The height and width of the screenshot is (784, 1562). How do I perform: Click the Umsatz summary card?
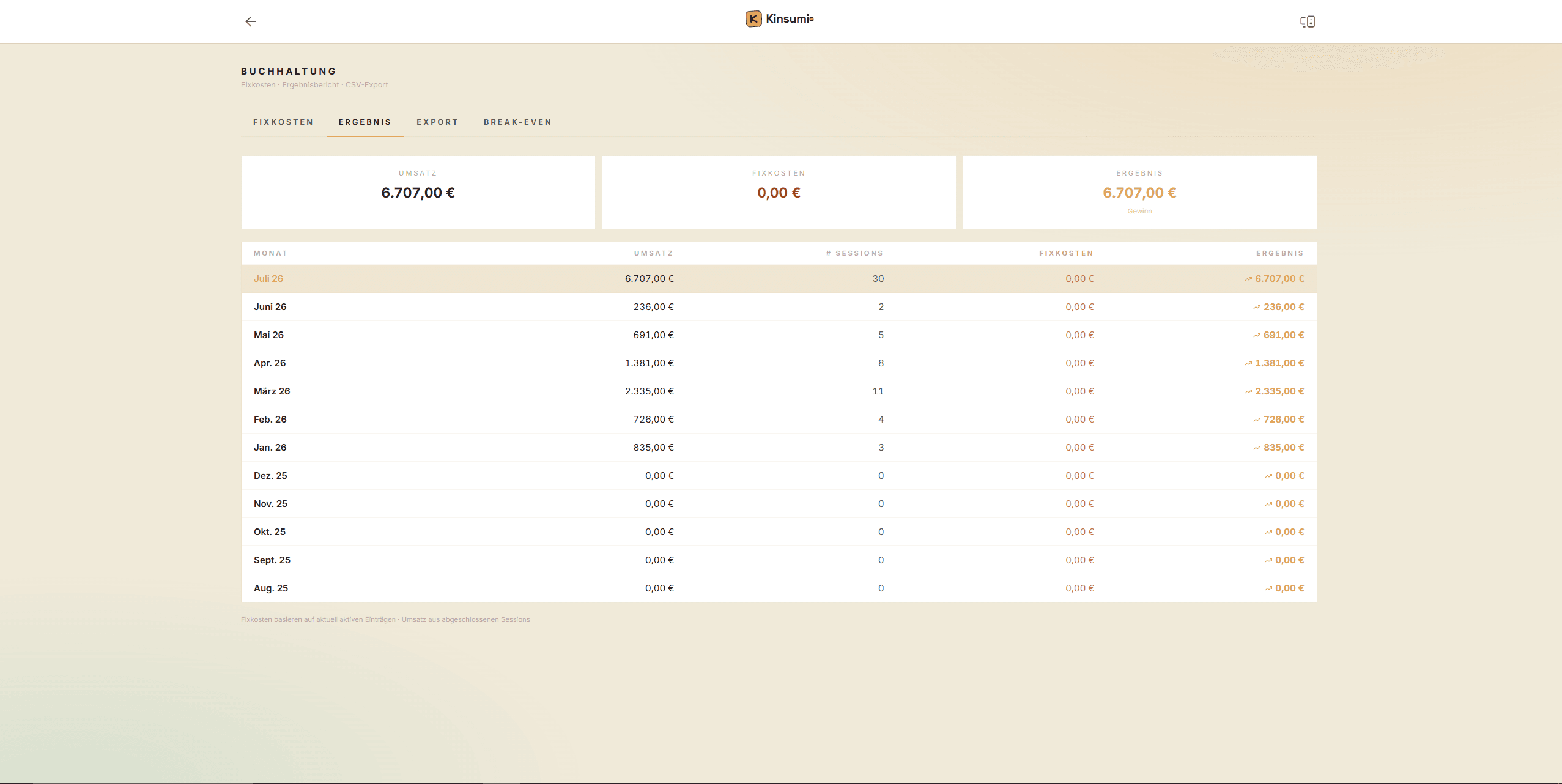pyautogui.click(x=418, y=192)
